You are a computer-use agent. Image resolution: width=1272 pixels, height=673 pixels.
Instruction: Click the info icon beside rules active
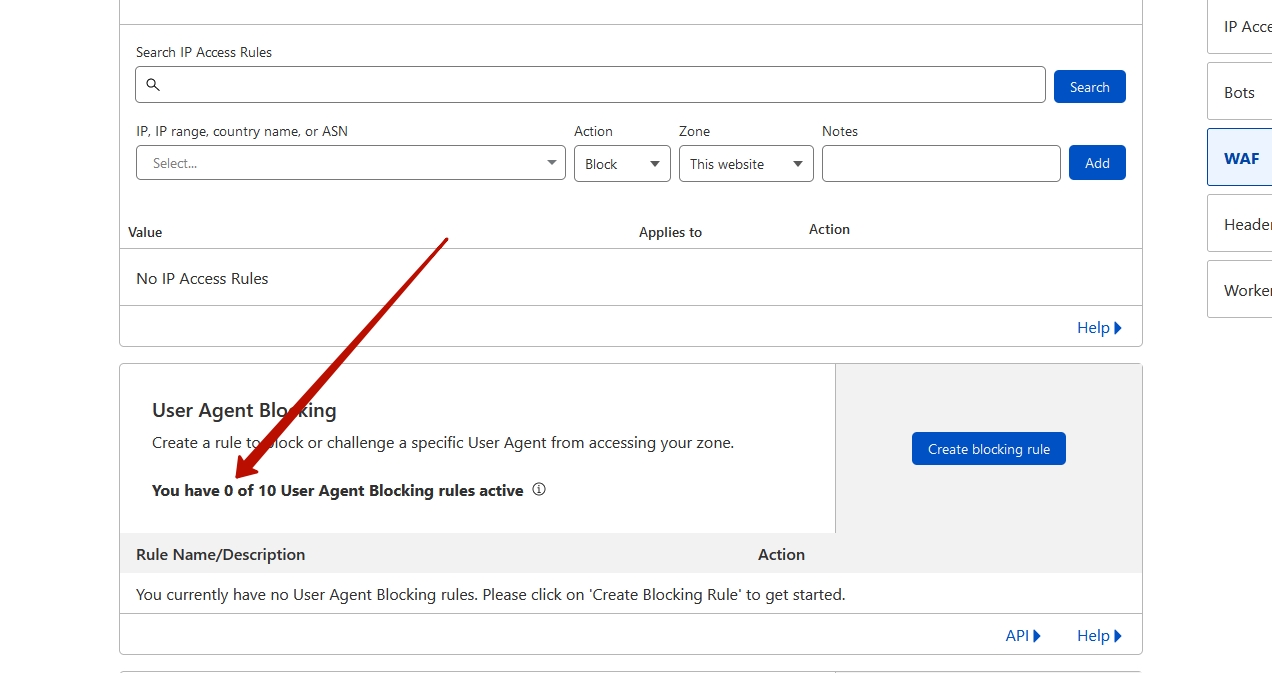pos(539,490)
